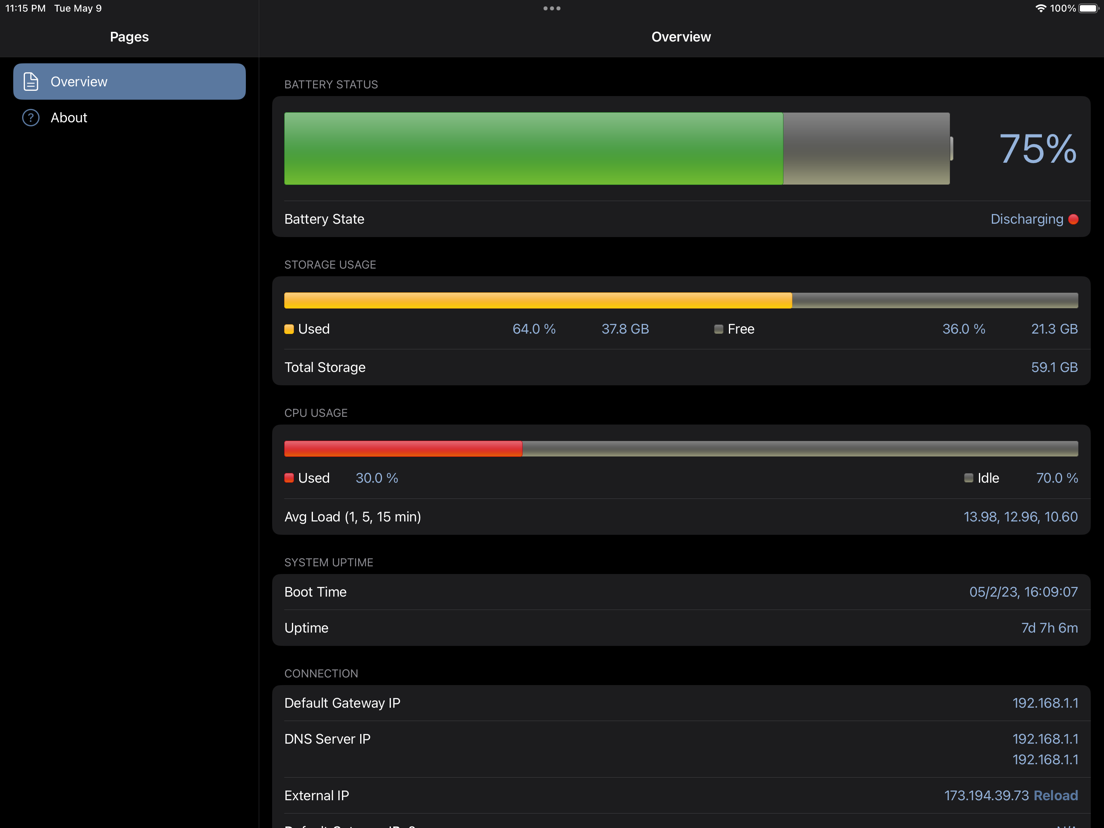The image size is (1104, 828).
Task: Click the Overview document icon
Action: pyautogui.click(x=31, y=82)
